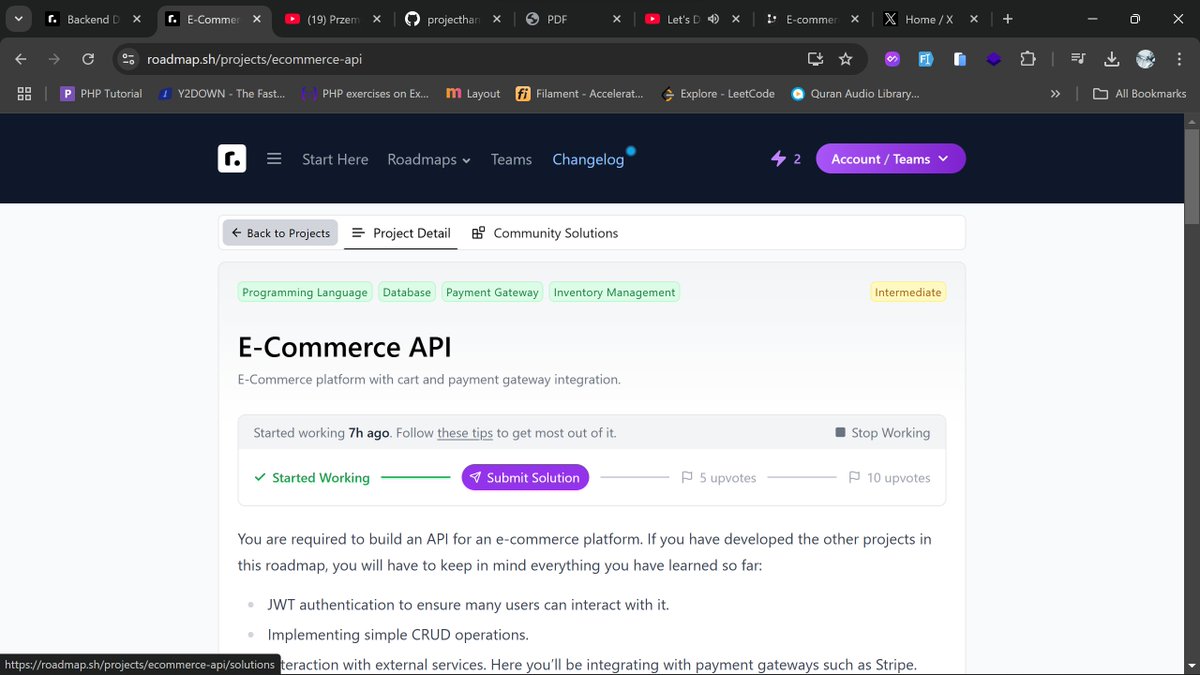This screenshot has width=1200, height=675.
Task: Click the page vertical scrollbar thumb
Action: pyautogui.click(x=1191, y=176)
